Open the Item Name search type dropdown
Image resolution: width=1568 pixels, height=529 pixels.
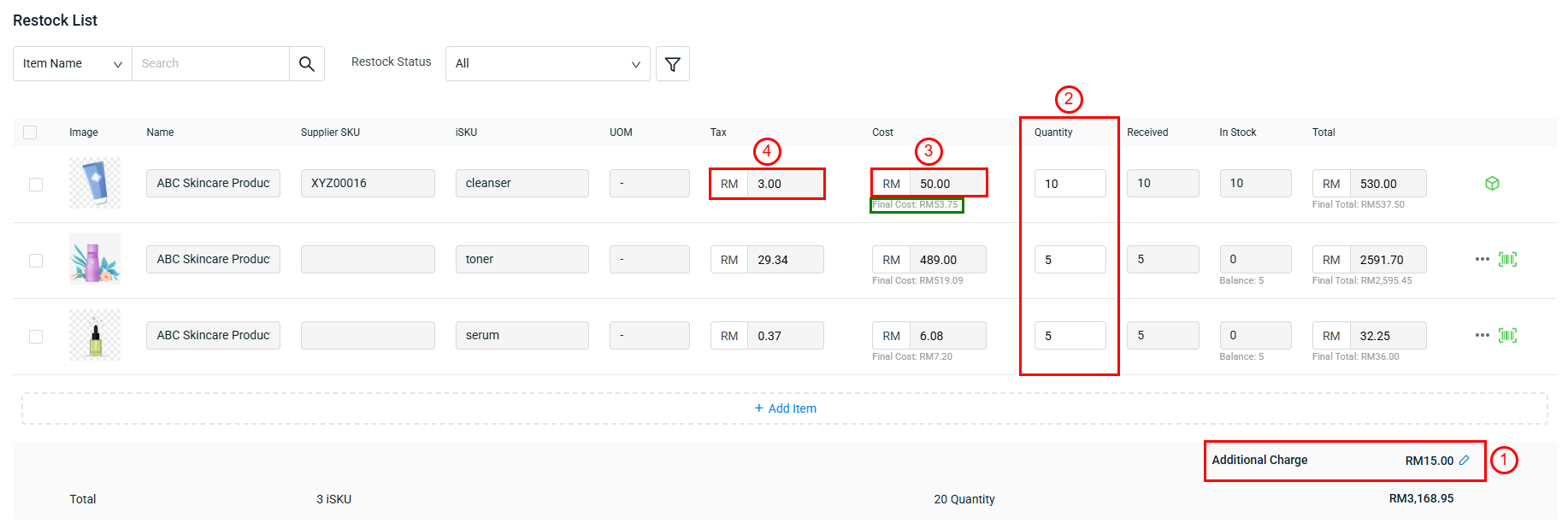73,64
